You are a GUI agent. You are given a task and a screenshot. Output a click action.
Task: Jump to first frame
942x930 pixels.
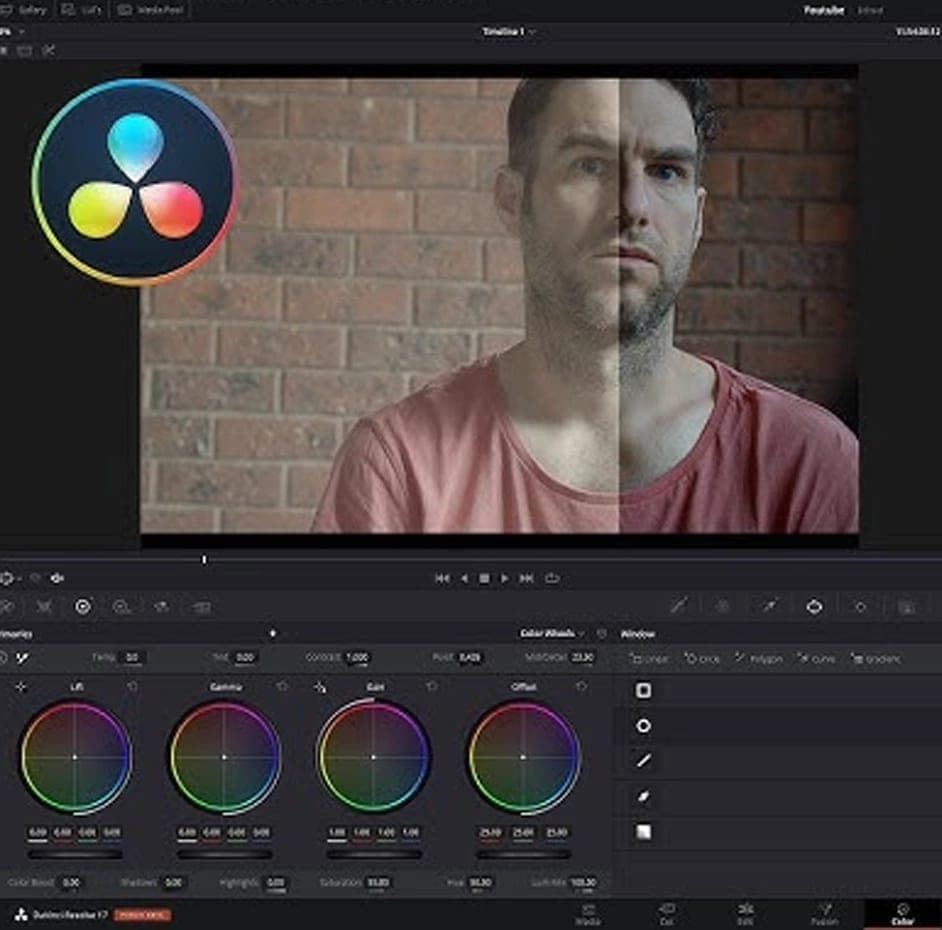(x=442, y=578)
